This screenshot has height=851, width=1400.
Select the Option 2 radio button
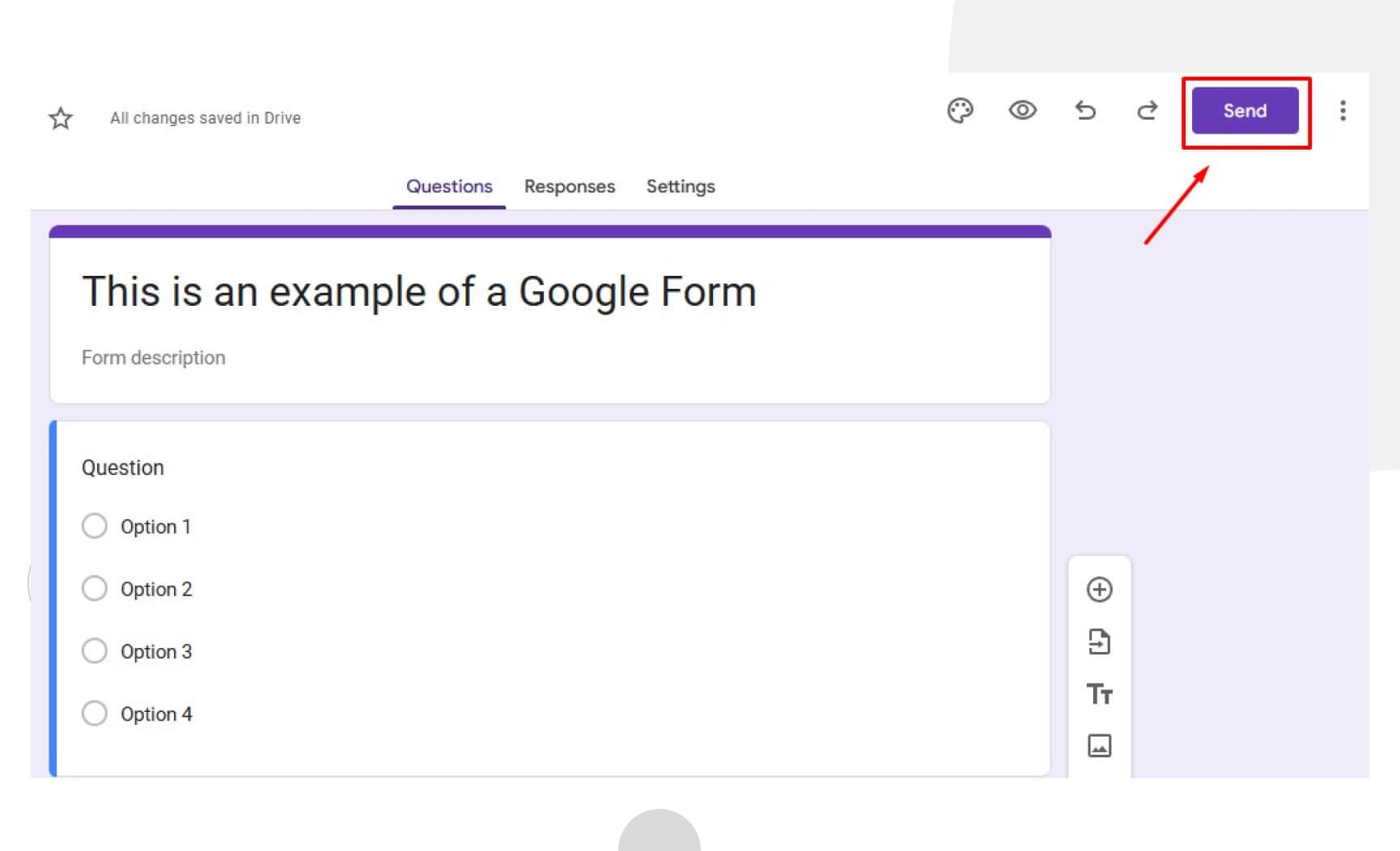[x=95, y=588]
